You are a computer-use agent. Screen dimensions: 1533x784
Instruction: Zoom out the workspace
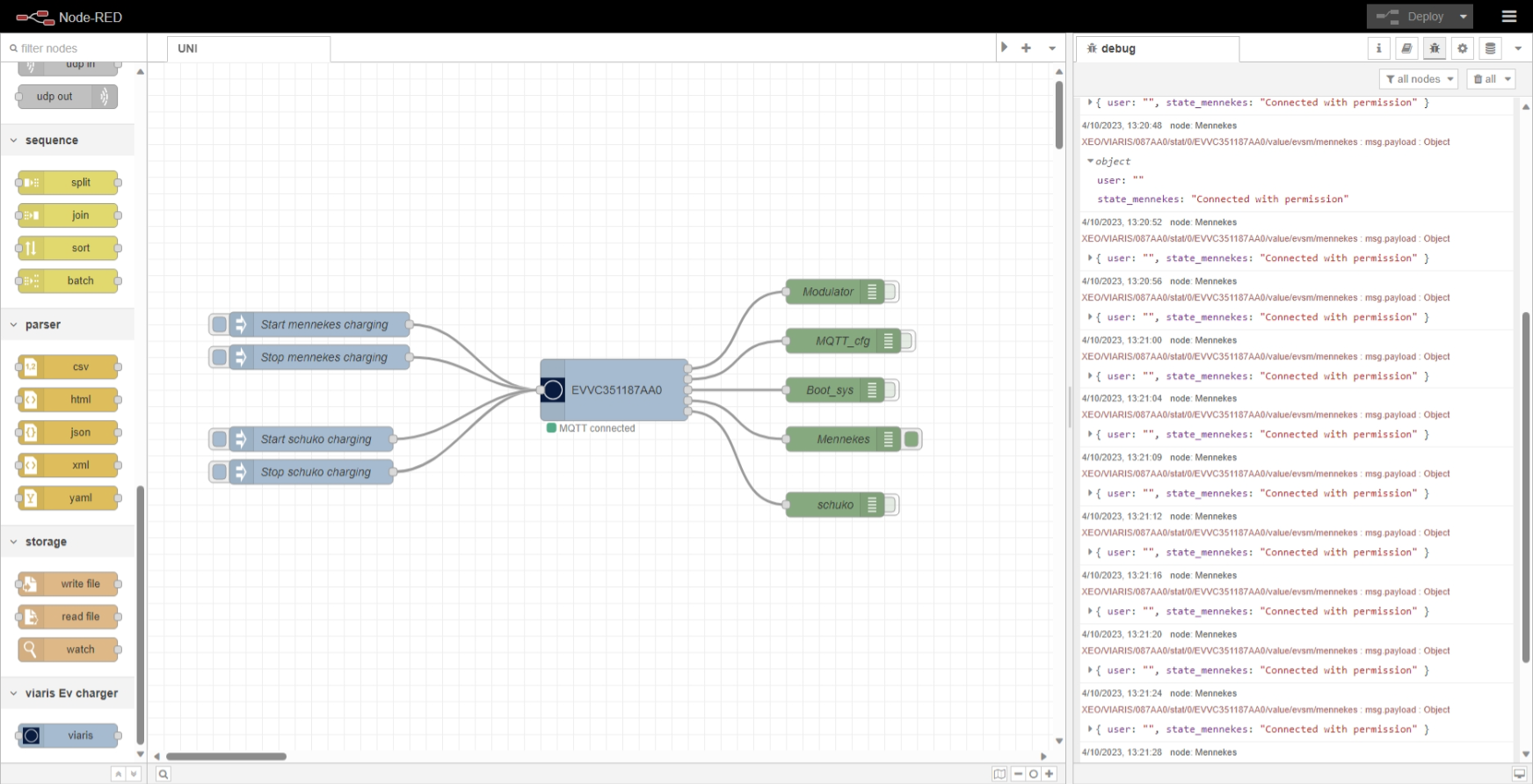[1018, 774]
